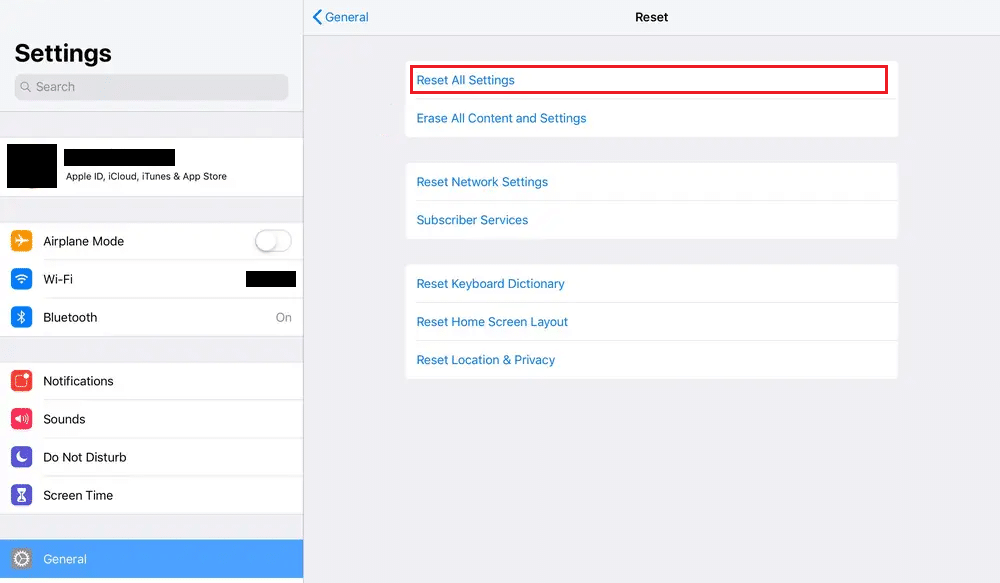Tap Erase All Content and Settings
Image resolution: width=1000 pixels, height=583 pixels.
coord(651,118)
